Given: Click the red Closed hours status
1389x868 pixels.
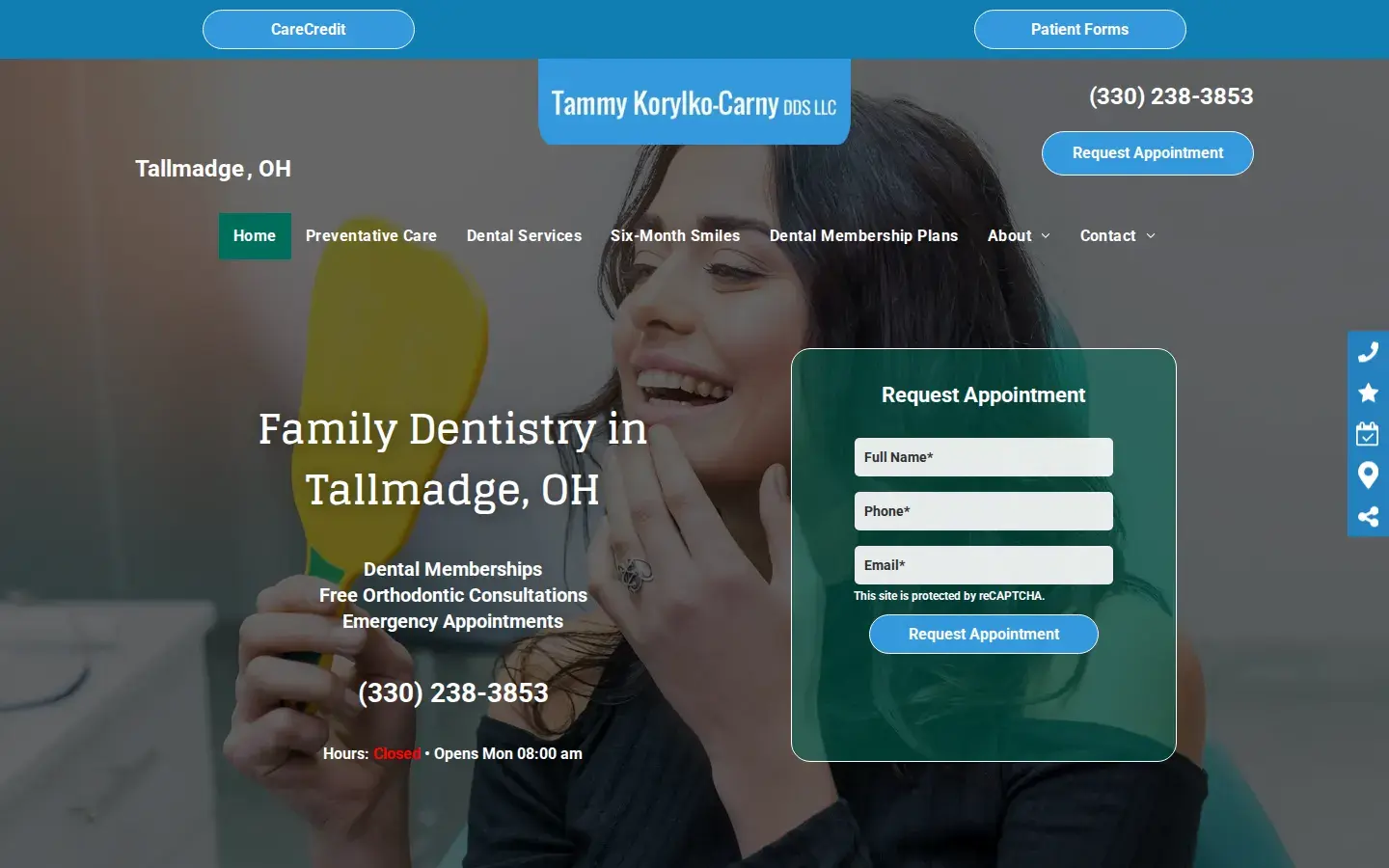Looking at the screenshot, I should click(396, 754).
